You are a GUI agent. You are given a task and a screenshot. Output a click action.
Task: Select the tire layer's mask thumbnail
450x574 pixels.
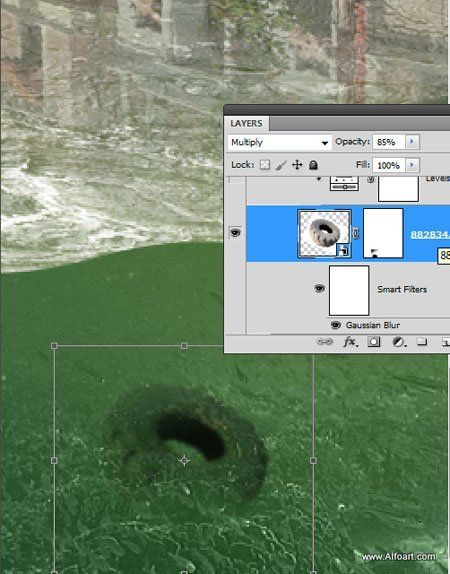tap(383, 233)
